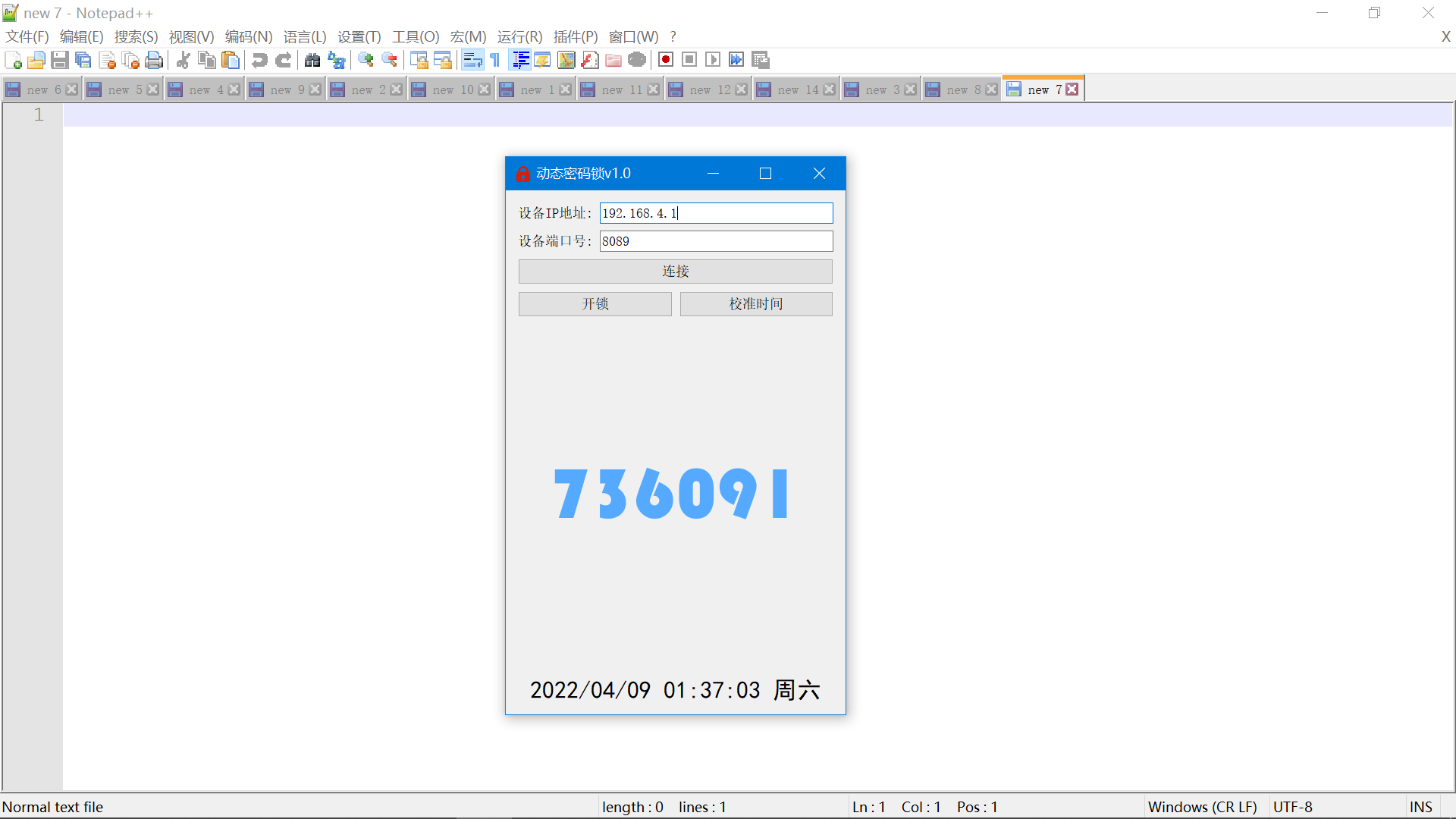This screenshot has width=1456, height=819.
Task: Click the Save toolbar icon
Action: (60, 60)
